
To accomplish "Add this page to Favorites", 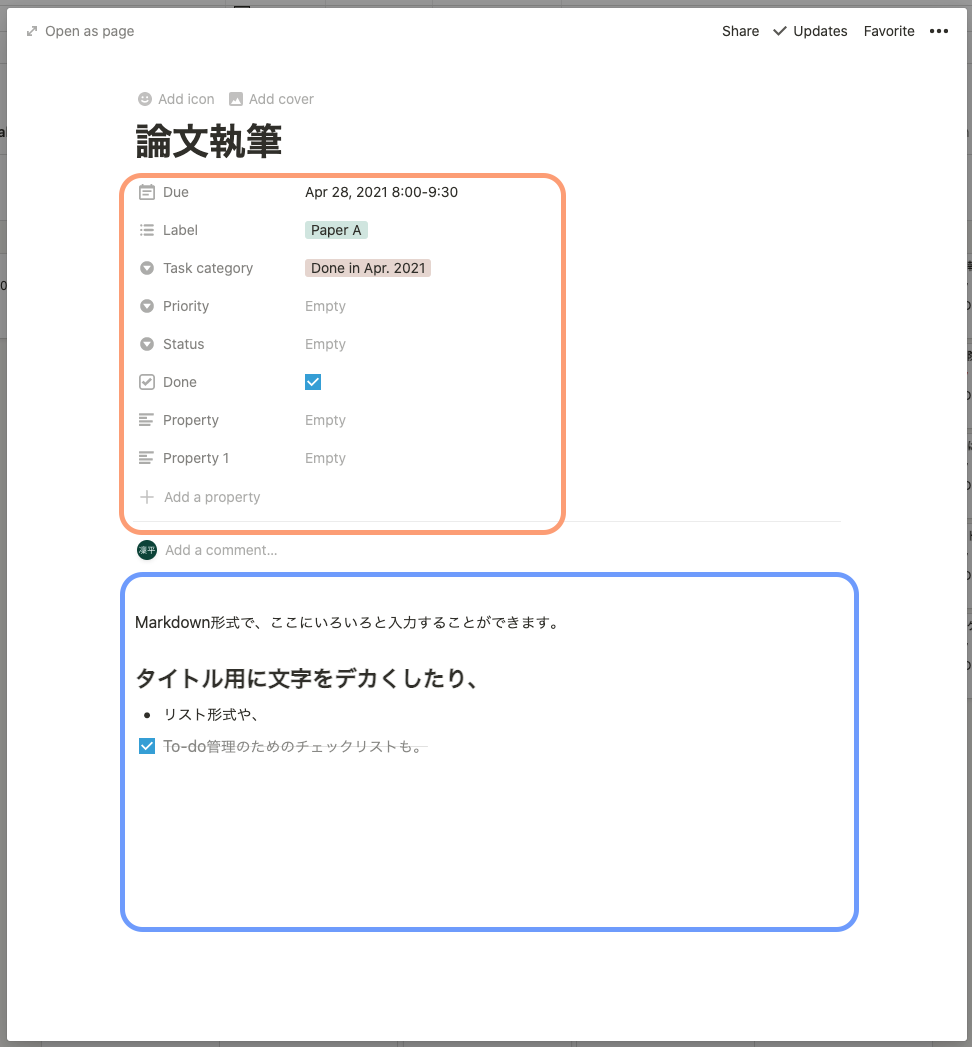I will click(889, 31).
